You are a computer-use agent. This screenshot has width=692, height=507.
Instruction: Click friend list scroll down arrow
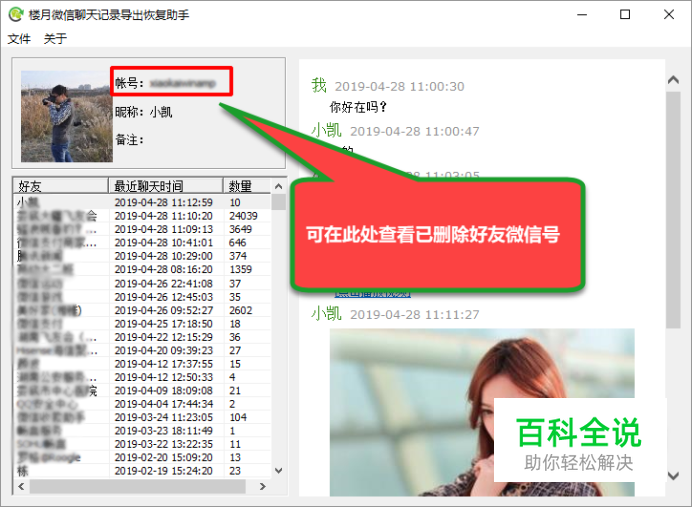(278, 470)
